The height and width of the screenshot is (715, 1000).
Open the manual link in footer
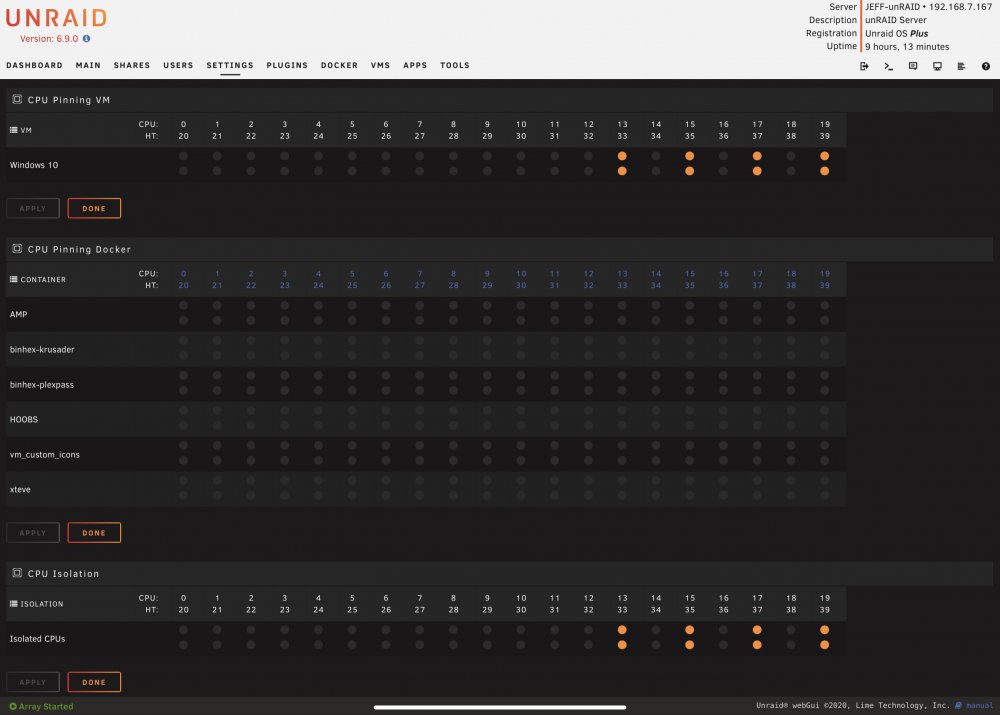click(980, 705)
